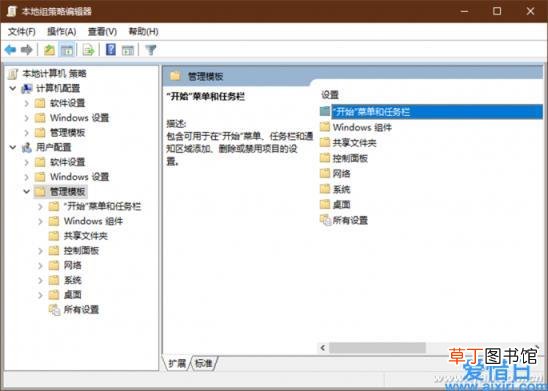Expand 软件设置 under 计算机配置
The width and height of the screenshot is (548, 391).
tap(27, 103)
